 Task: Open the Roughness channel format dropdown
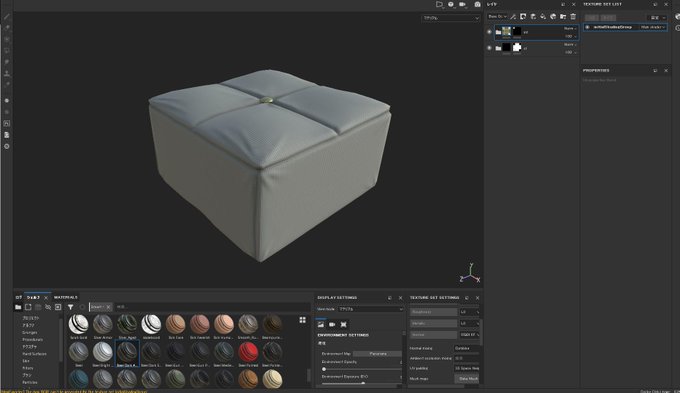[470, 312]
